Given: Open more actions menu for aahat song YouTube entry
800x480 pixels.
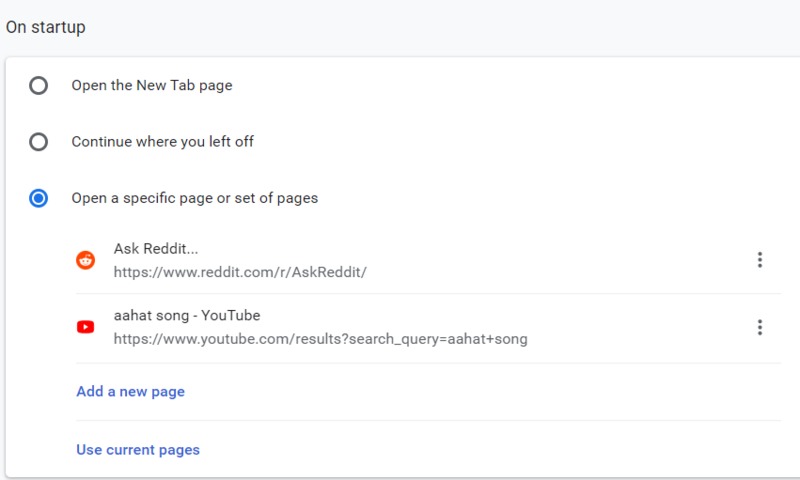Looking at the screenshot, I should tap(760, 327).
